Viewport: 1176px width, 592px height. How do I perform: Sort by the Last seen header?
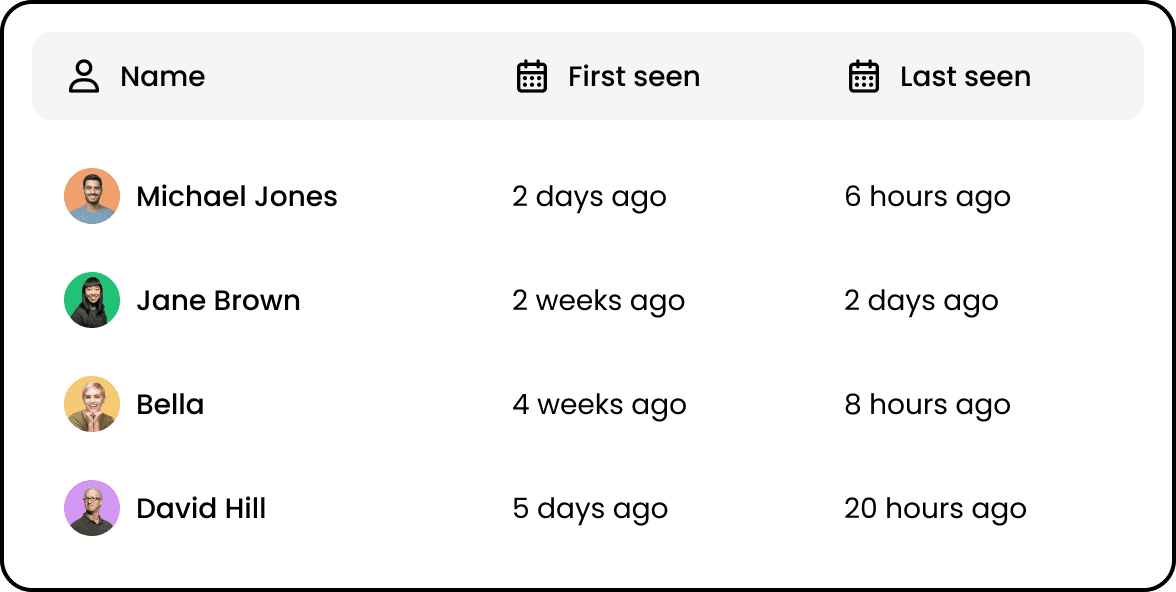tap(965, 77)
